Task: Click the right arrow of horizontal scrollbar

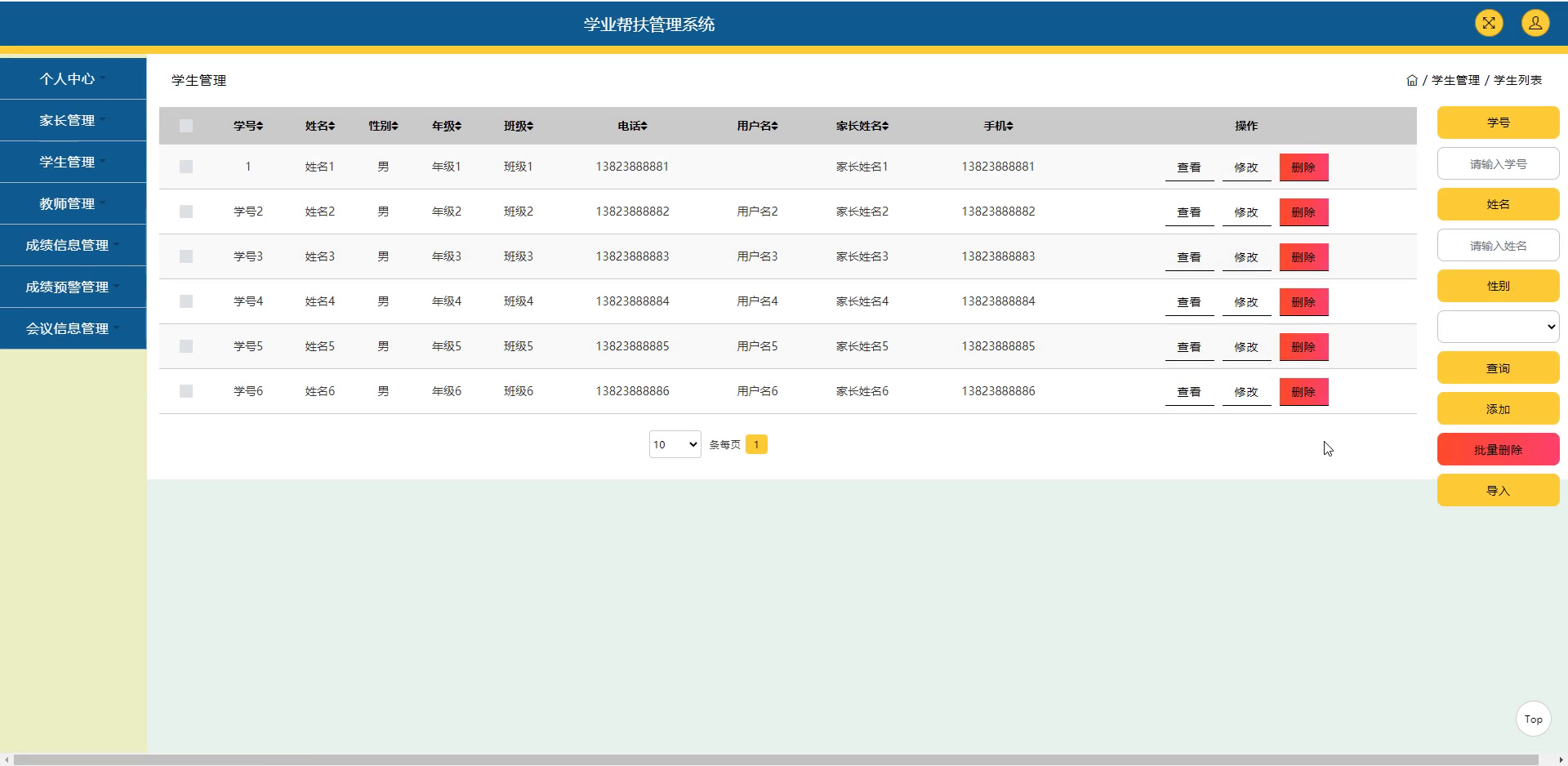Action: coord(1561,759)
